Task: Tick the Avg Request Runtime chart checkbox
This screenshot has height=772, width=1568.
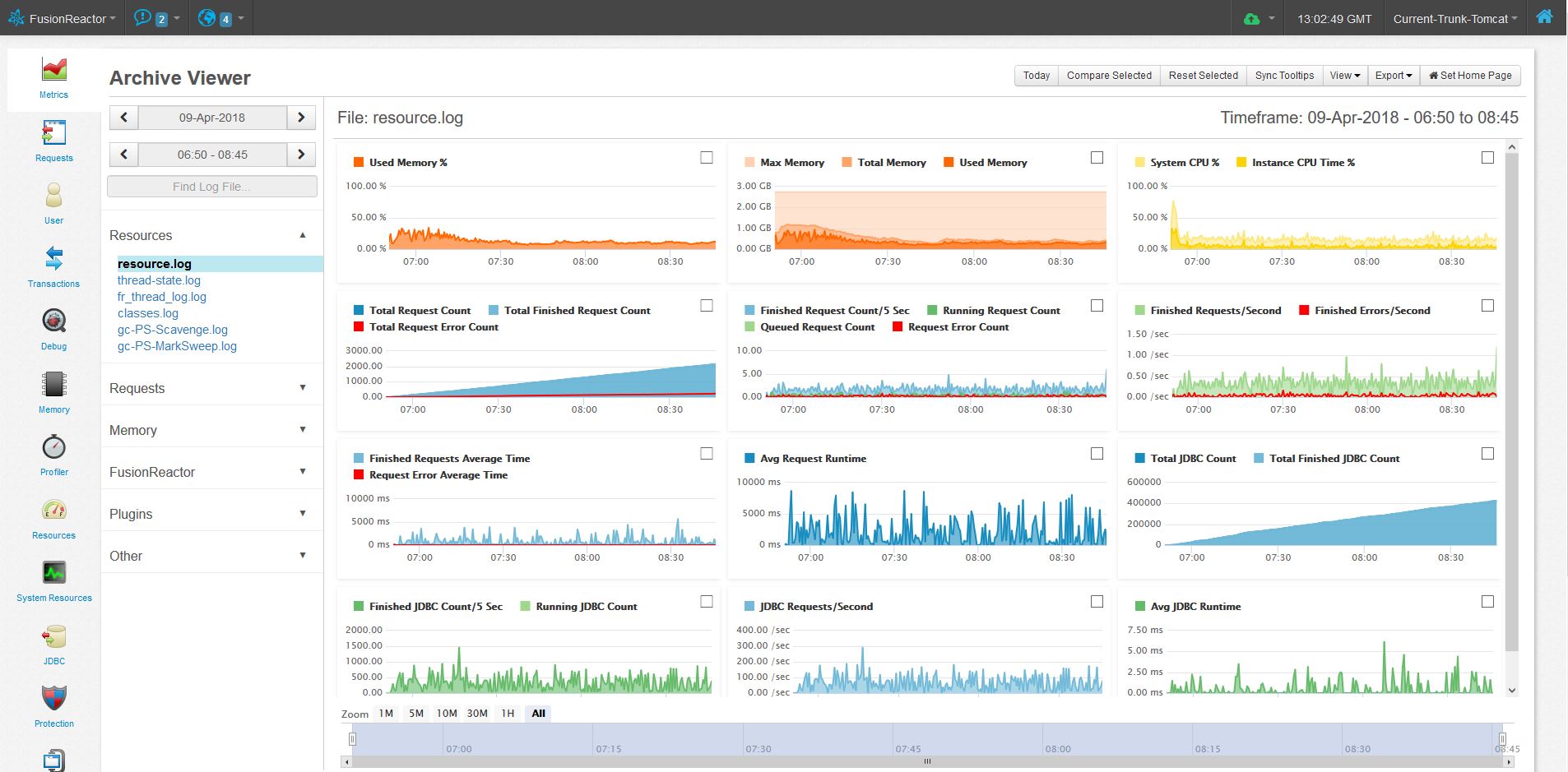Action: tap(1097, 453)
